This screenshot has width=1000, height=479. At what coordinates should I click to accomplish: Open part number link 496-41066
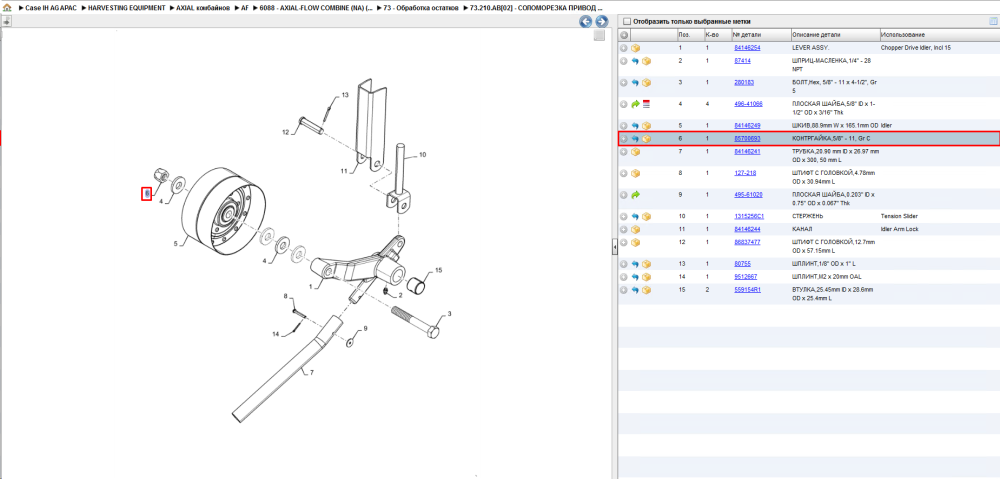coord(749,103)
